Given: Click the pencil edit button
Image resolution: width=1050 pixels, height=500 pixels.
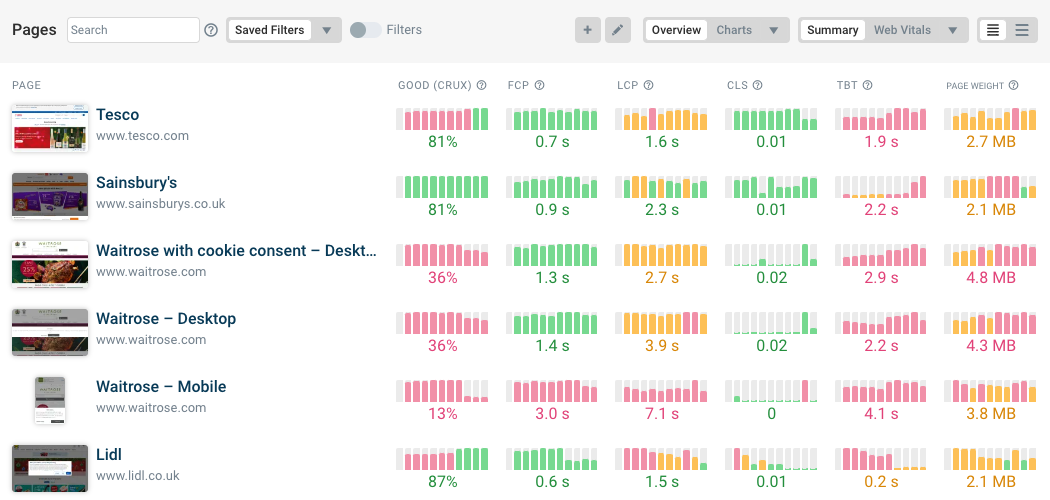Looking at the screenshot, I should tap(618, 30).
